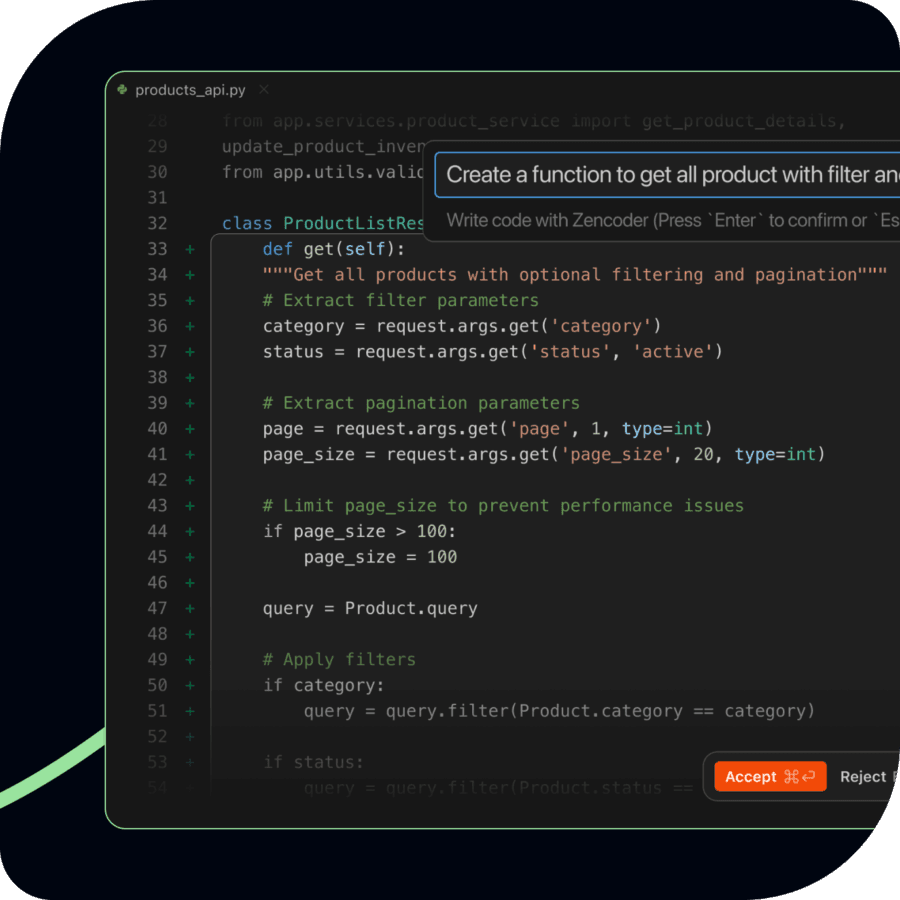
Task: Click 'if category:' line
Action: click(323, 685)
